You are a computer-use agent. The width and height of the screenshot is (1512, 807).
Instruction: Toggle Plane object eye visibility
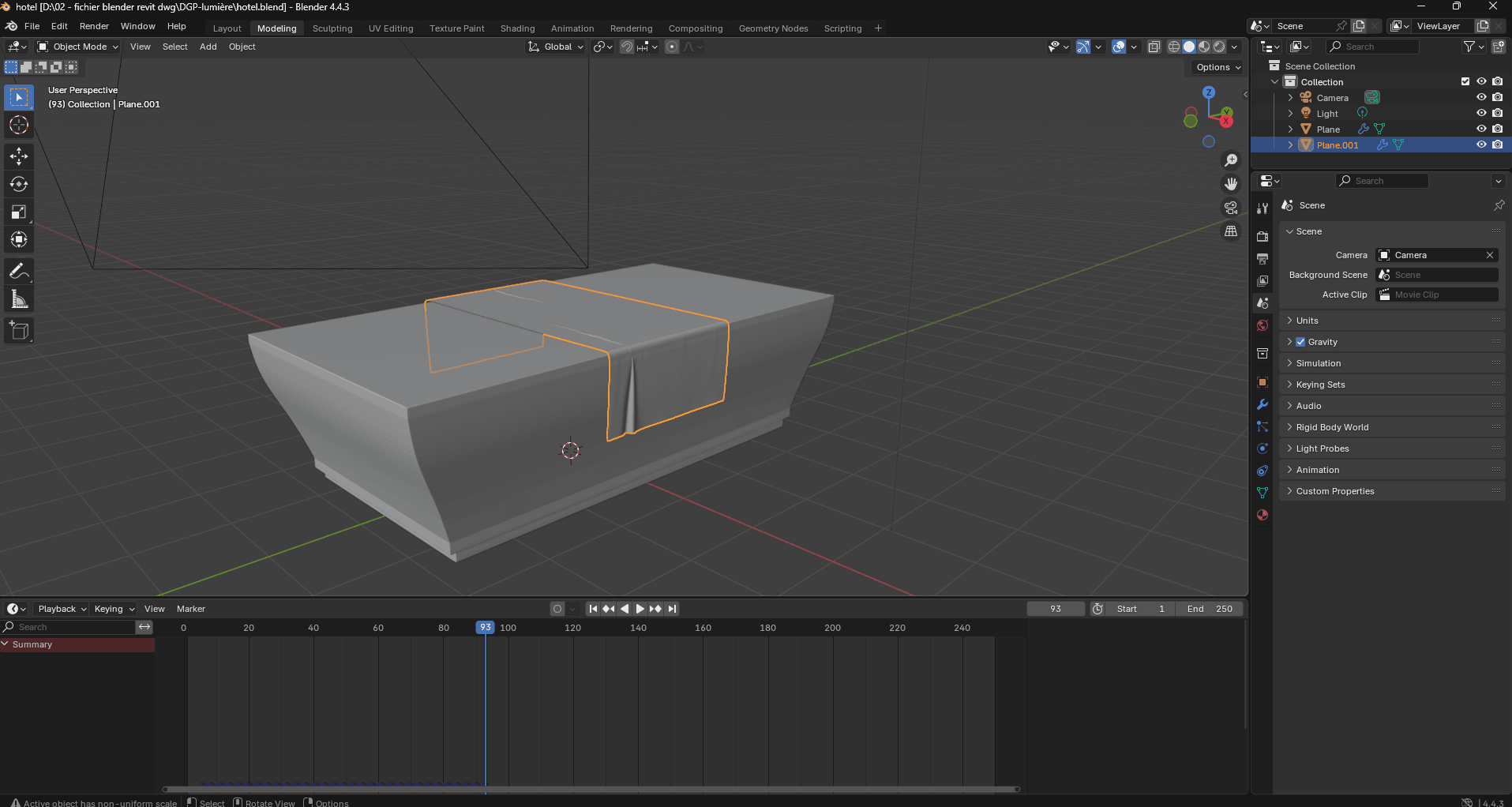1481,129
